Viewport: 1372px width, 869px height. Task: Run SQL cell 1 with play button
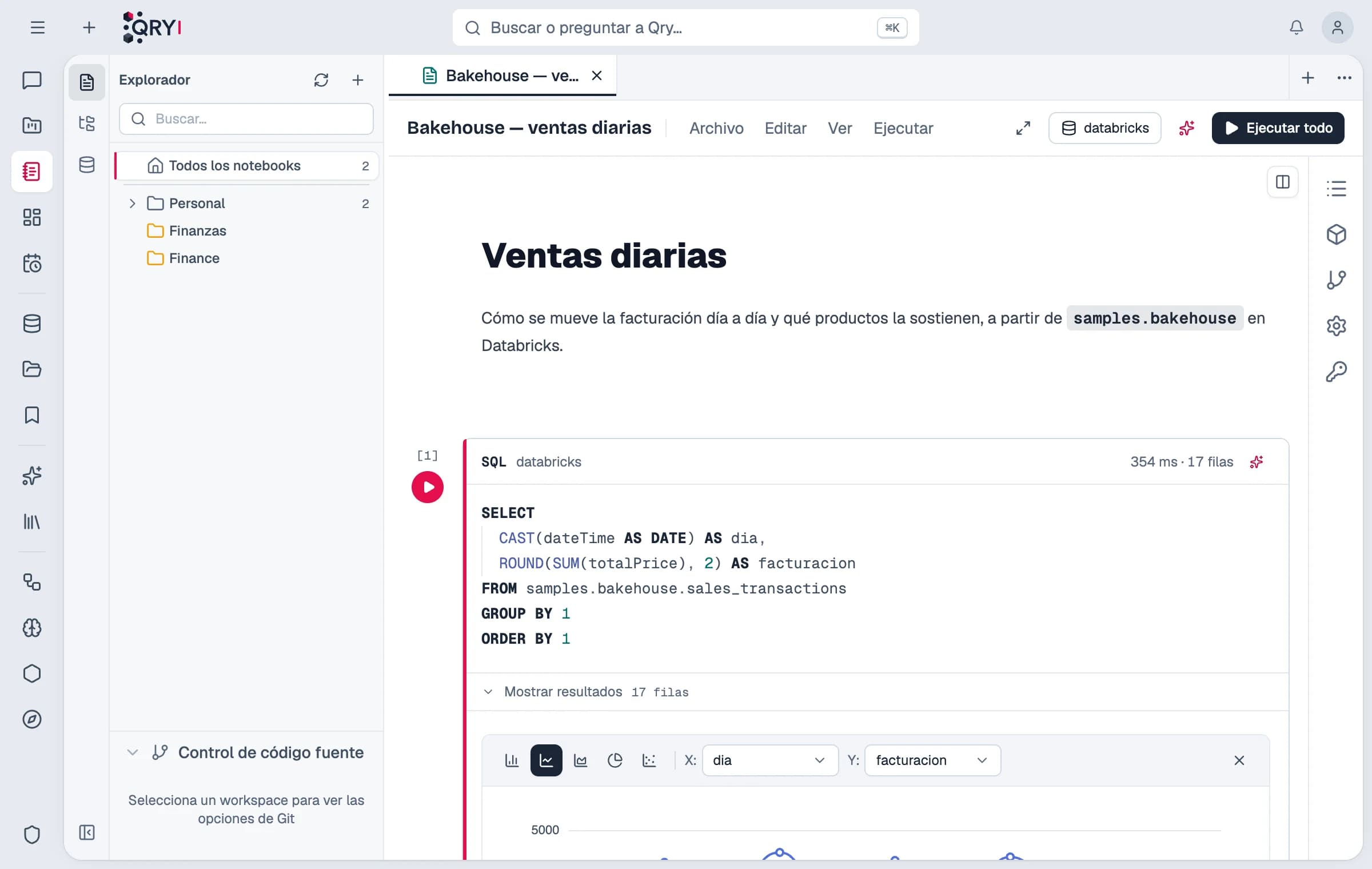coord(428,487)
